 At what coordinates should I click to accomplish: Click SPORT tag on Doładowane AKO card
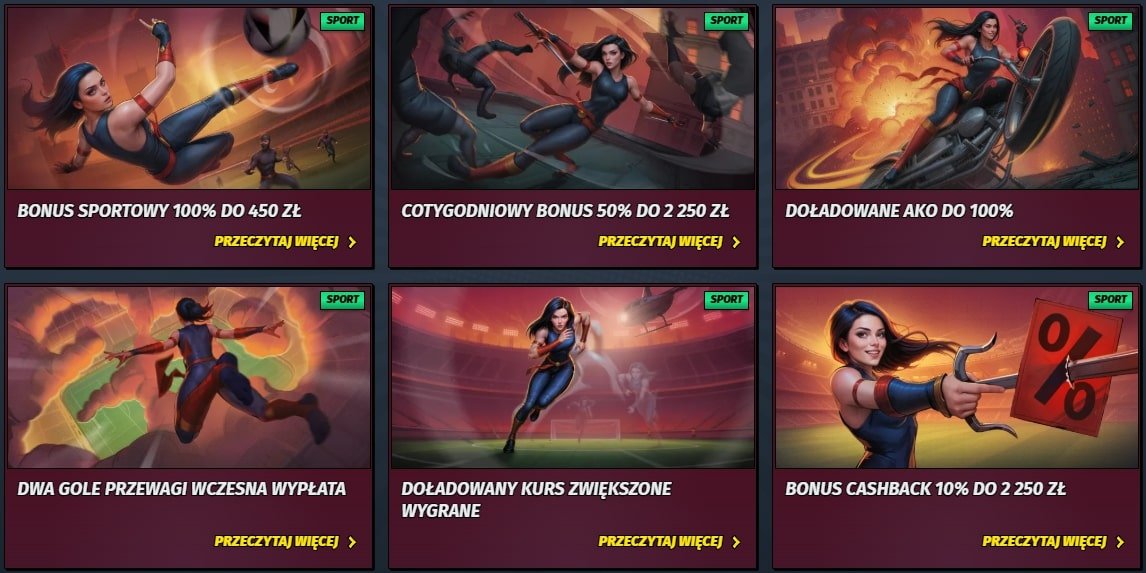(x=1110, y=20)
